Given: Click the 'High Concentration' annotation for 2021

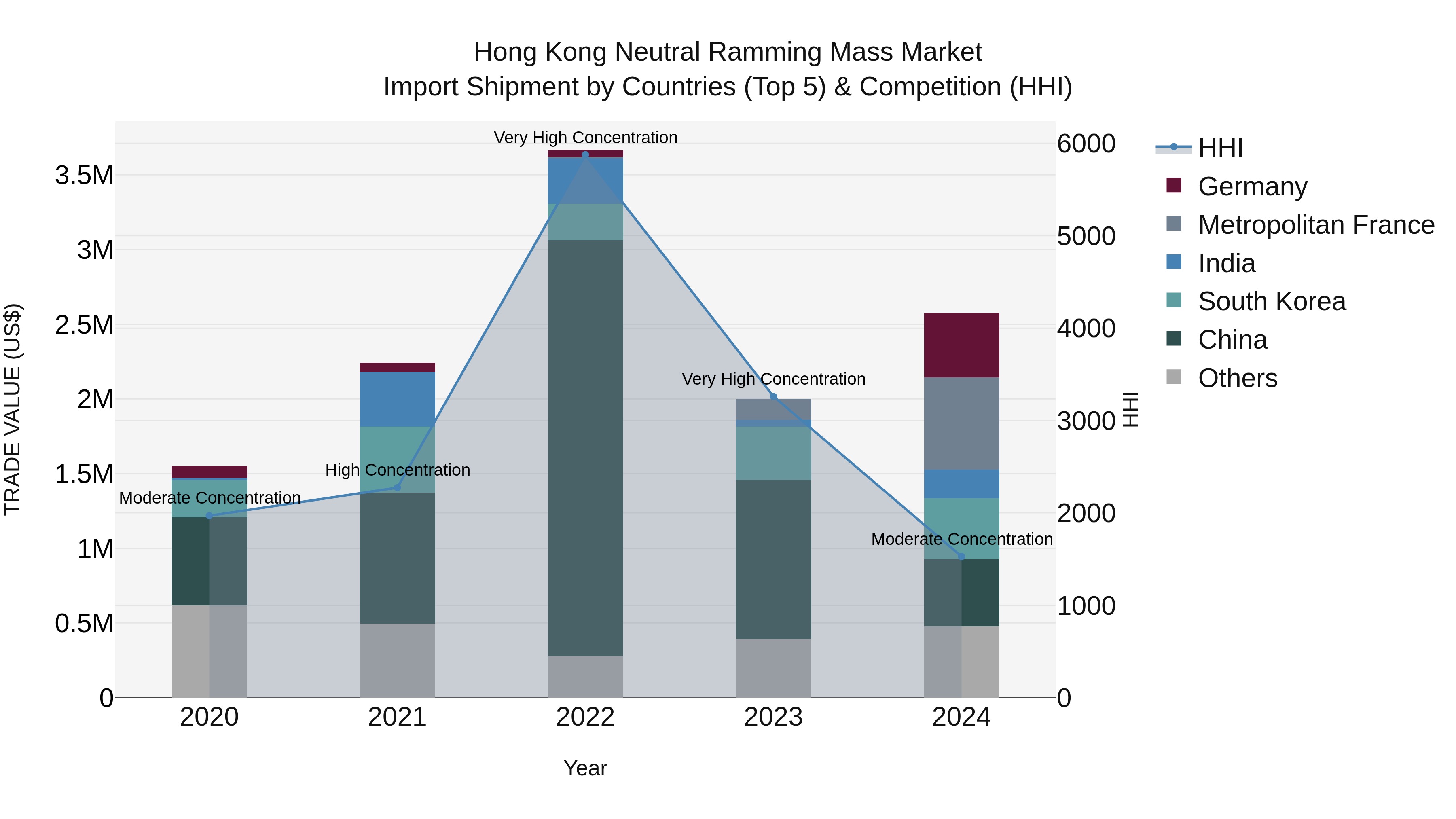Looking at the screenshot, I should pos(398,470).
